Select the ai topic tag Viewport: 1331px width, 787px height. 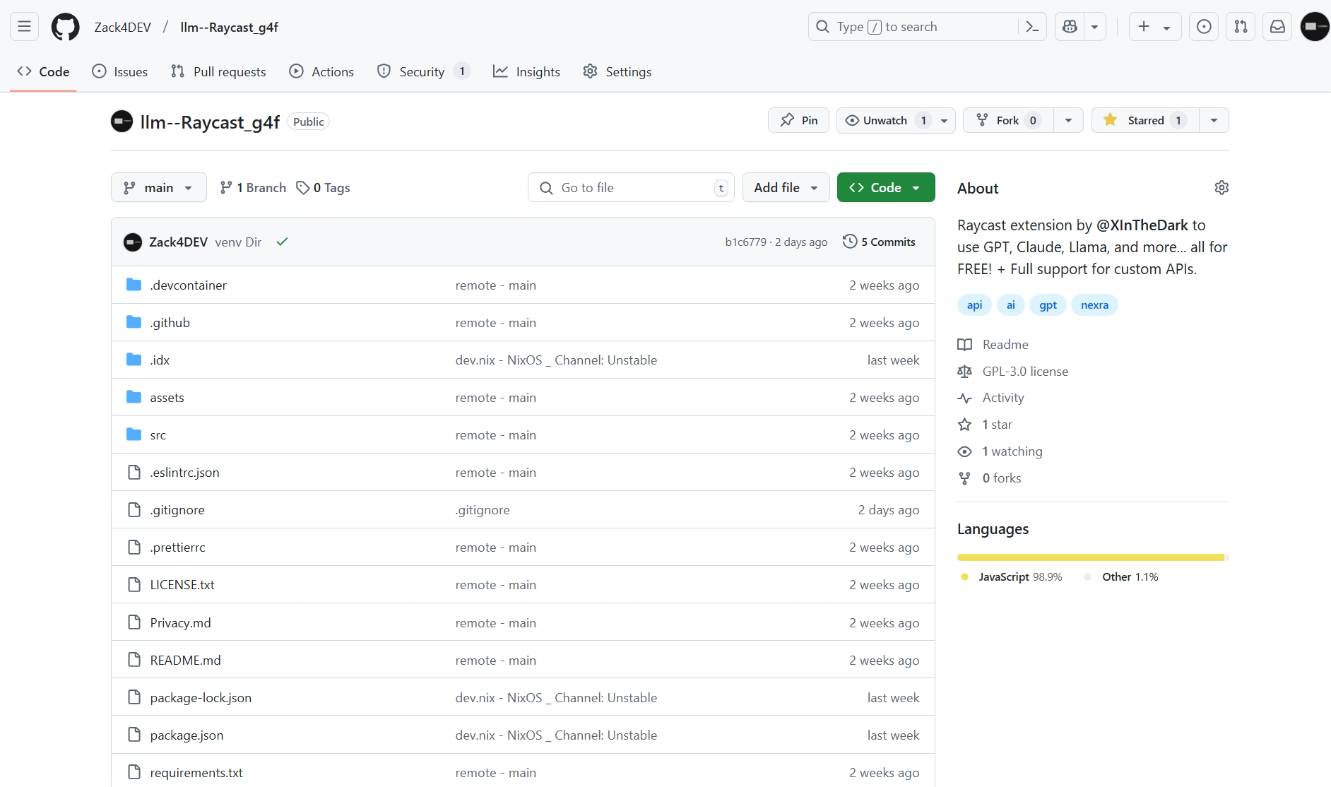tap(1011, 305)
